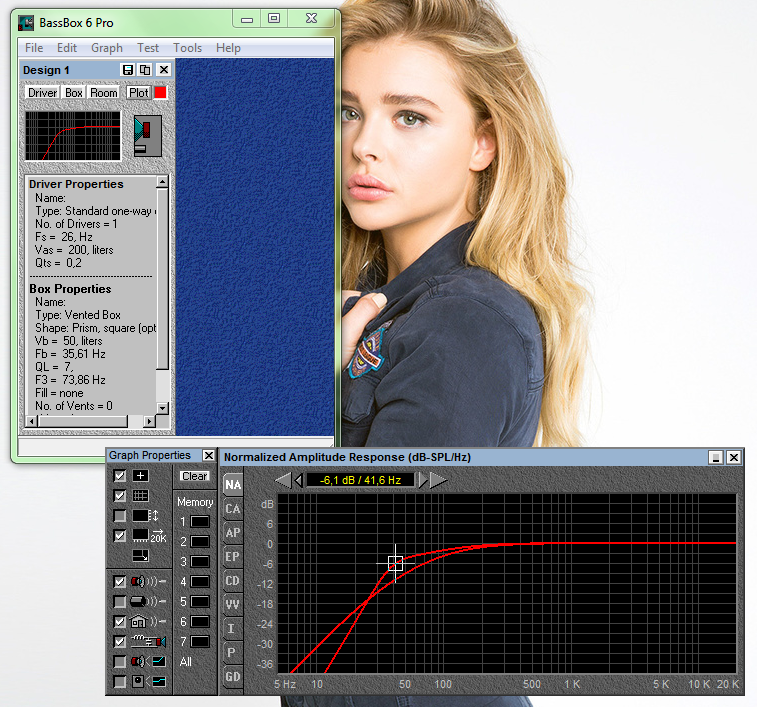Click the coil and capacitor filter icon
757x707 pixels.
[148, 642]
